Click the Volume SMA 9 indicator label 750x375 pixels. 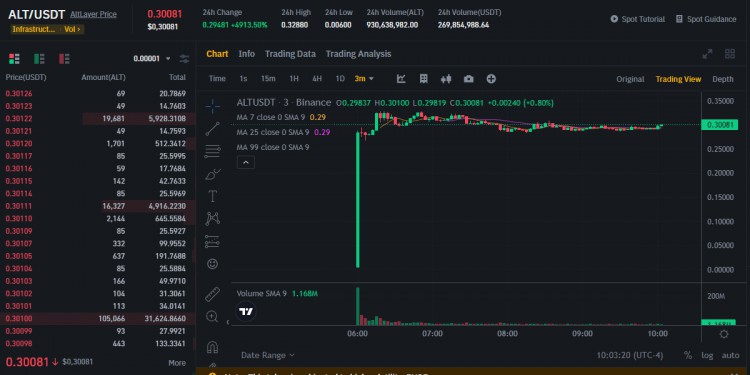point(262,293)
